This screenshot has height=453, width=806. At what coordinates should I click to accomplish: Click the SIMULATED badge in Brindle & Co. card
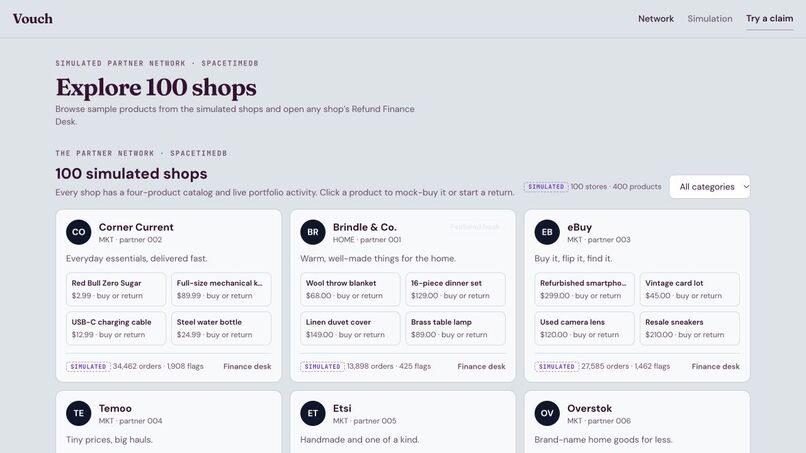(322, 367)
